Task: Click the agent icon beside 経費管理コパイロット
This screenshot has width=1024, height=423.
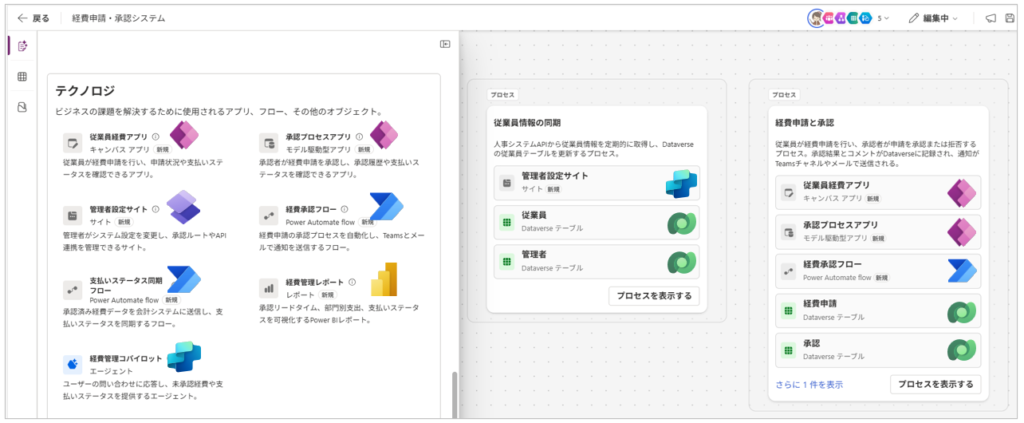Action: point(72,364)
